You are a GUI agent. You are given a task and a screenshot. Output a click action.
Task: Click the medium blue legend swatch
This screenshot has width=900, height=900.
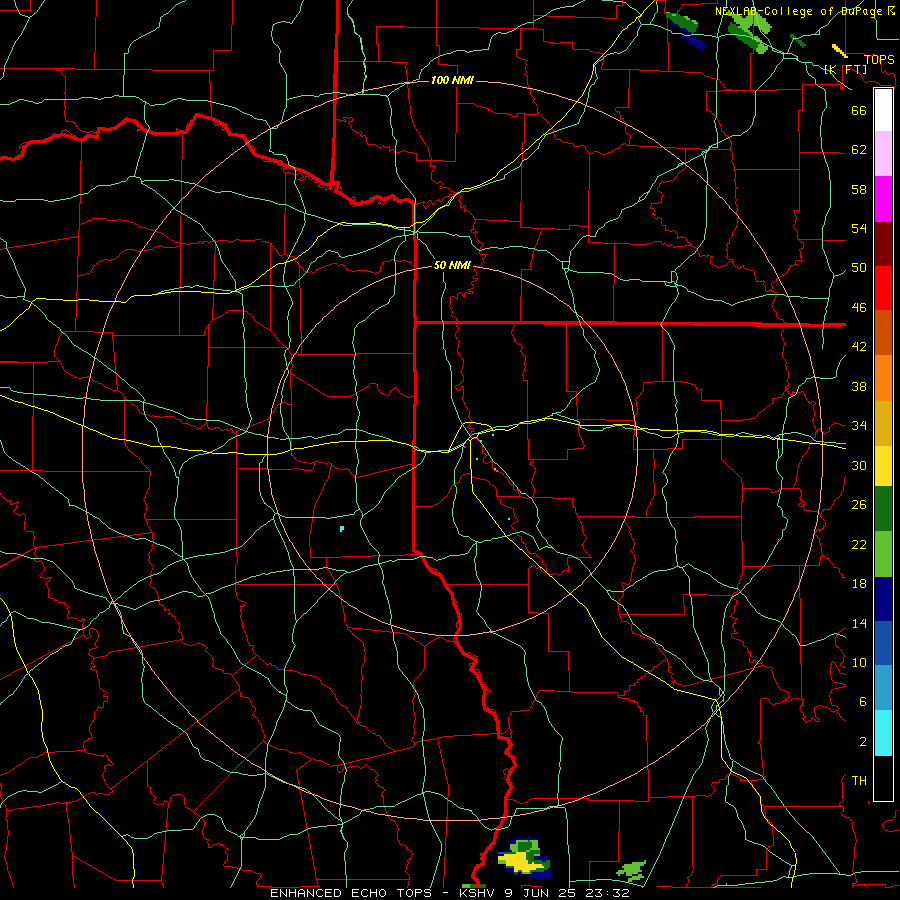(883, 643)
